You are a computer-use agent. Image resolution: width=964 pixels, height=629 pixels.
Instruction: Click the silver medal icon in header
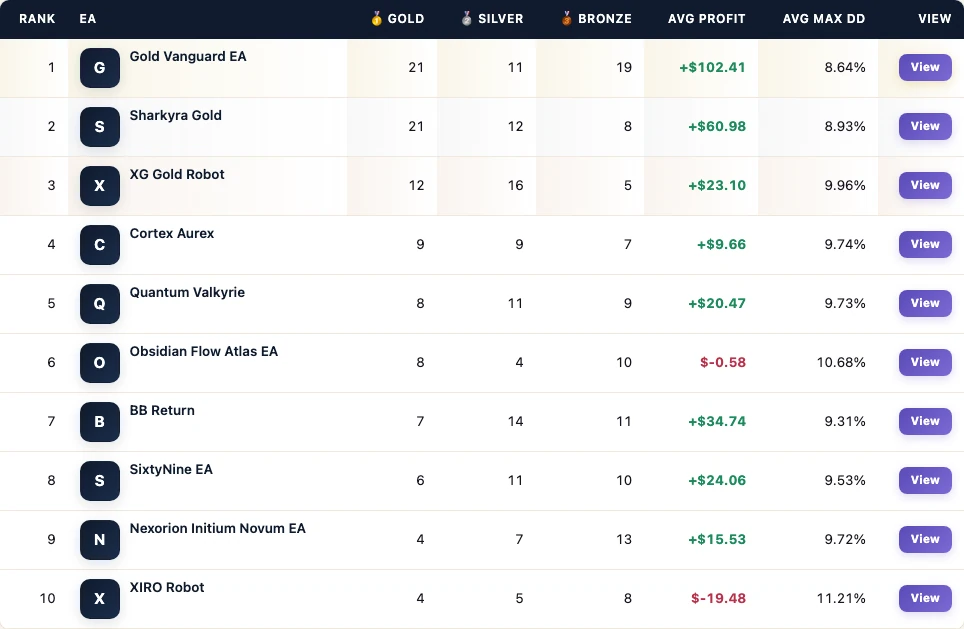tap(467, 18)
